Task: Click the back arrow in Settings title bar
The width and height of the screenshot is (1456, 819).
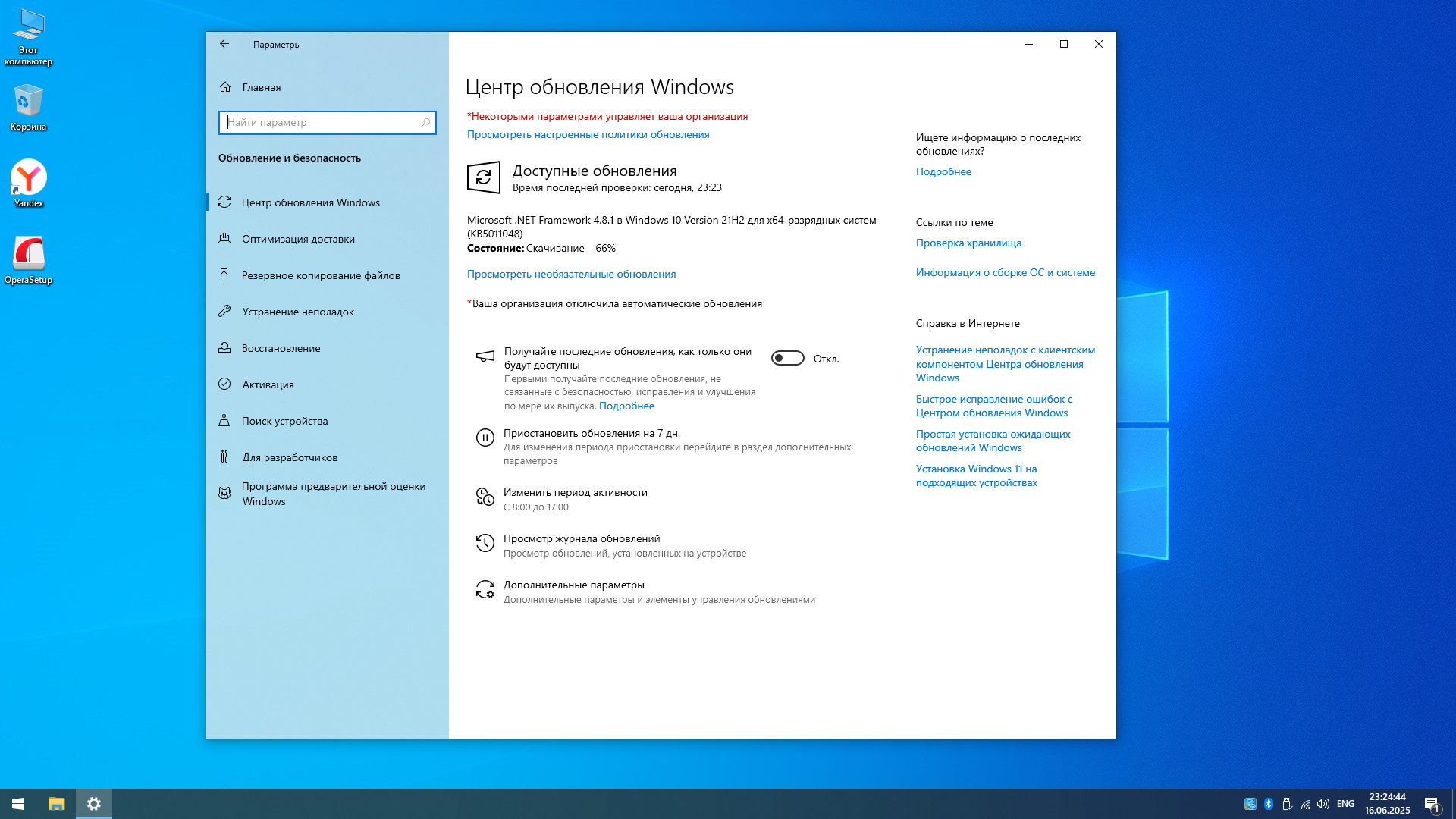Action: [224, 44]
